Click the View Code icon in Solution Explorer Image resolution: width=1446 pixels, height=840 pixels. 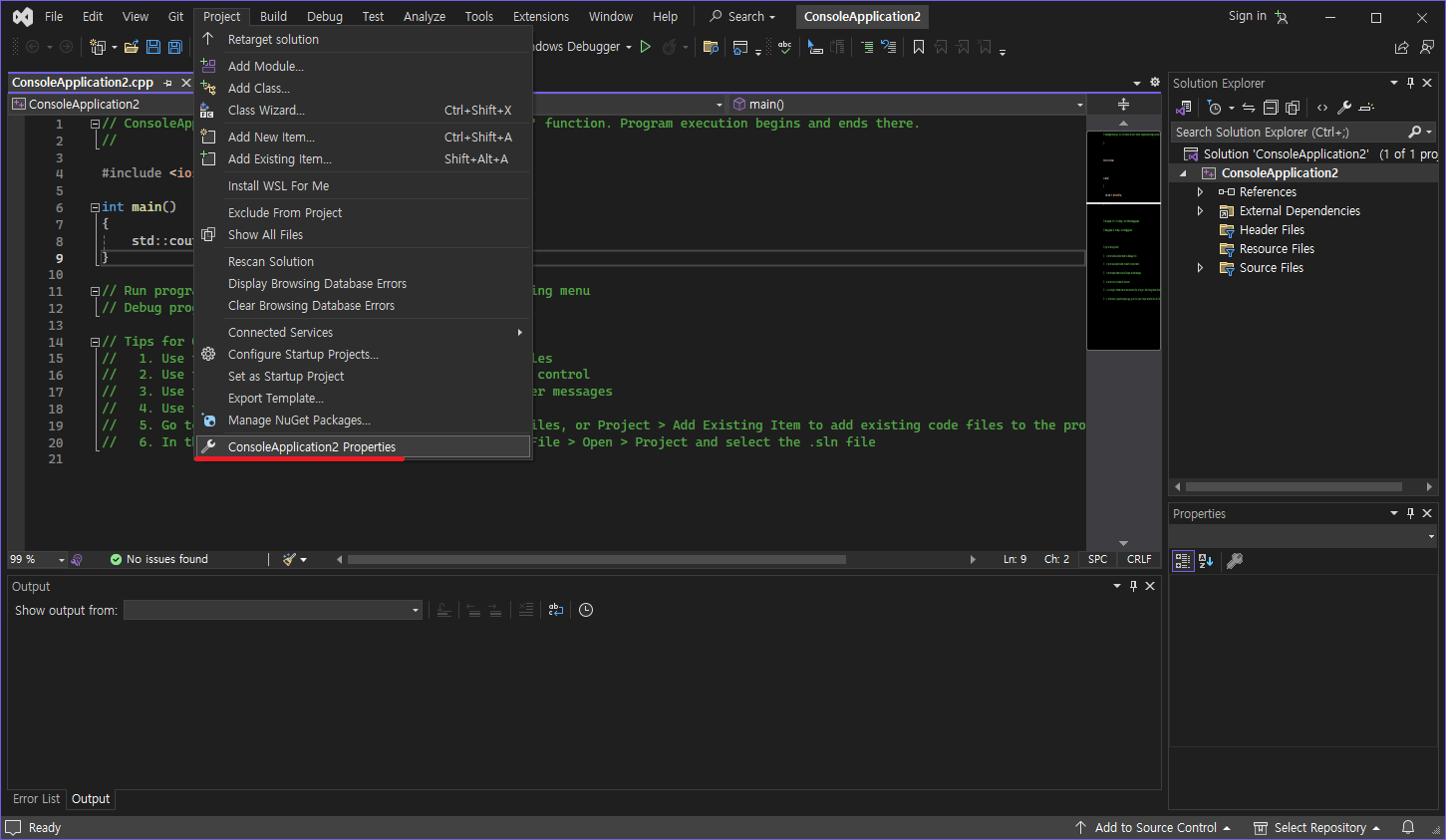click(x=1322, y=108)
